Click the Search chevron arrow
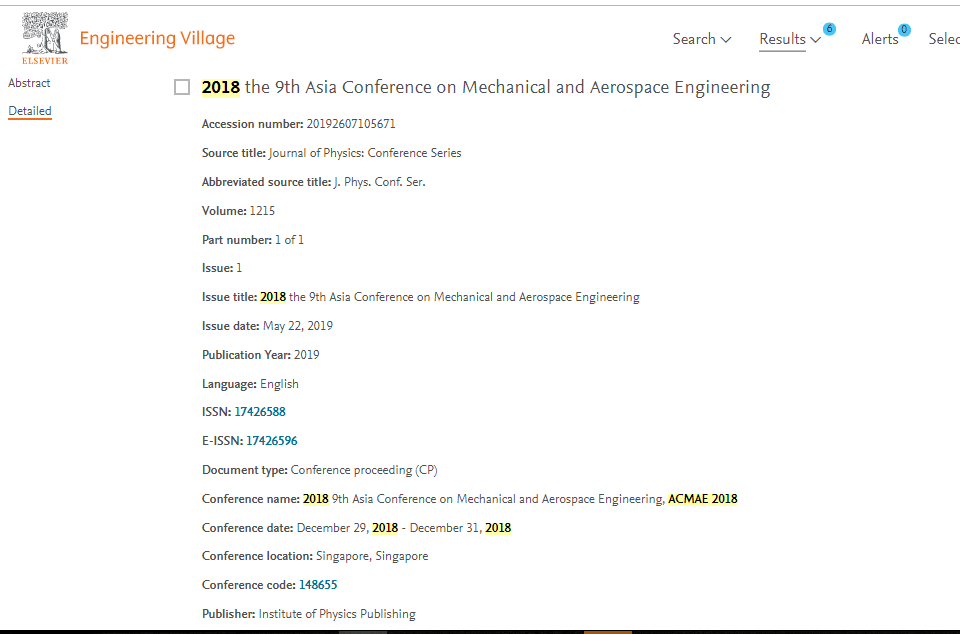Screen dimensions: 960x634 [726, 40]
